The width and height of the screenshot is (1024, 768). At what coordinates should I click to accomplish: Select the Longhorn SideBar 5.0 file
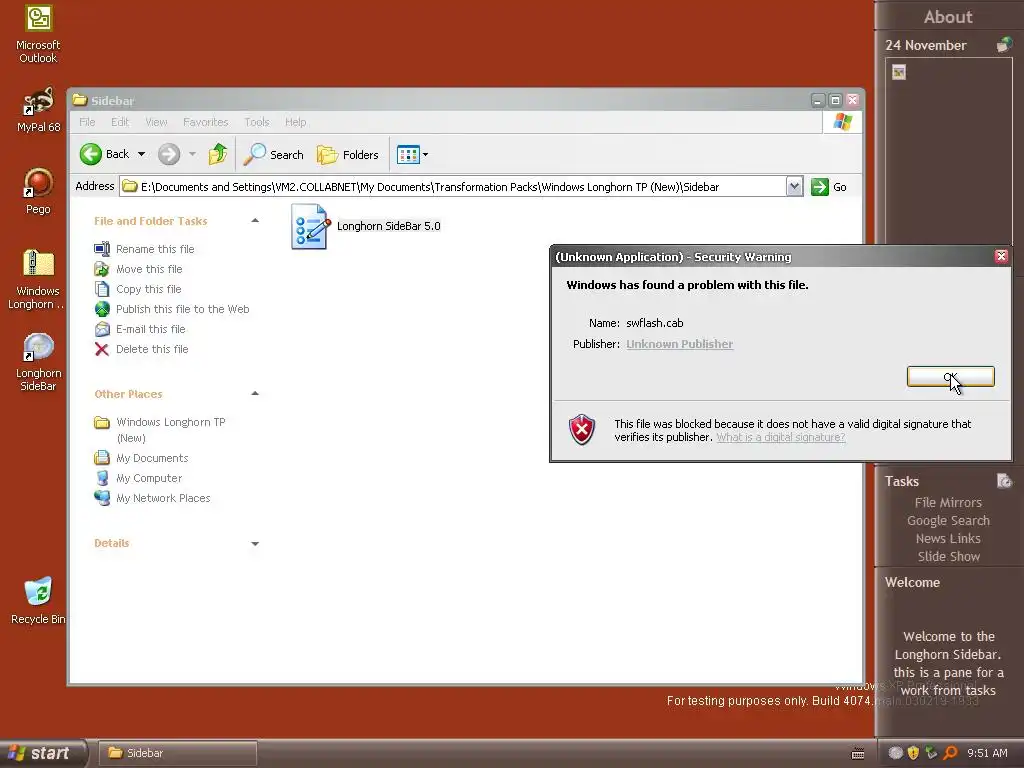coord(366,226)
